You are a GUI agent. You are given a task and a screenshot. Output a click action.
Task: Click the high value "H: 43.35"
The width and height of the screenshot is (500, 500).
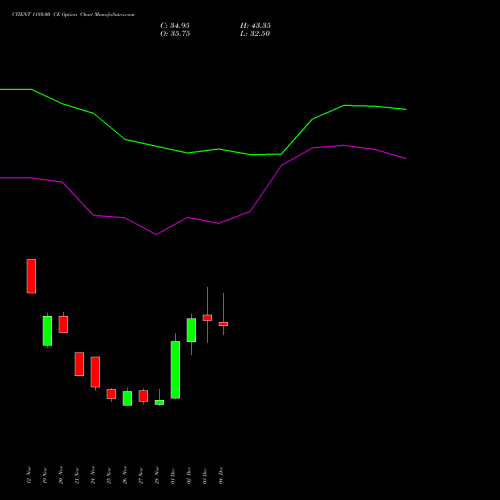[x=255, y=26]
